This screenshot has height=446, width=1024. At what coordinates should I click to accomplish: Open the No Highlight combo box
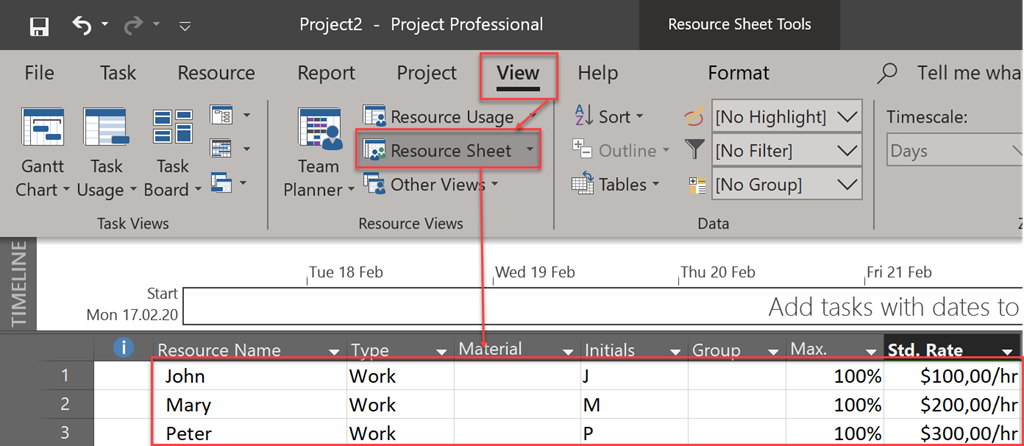click(x=786, y=117)
